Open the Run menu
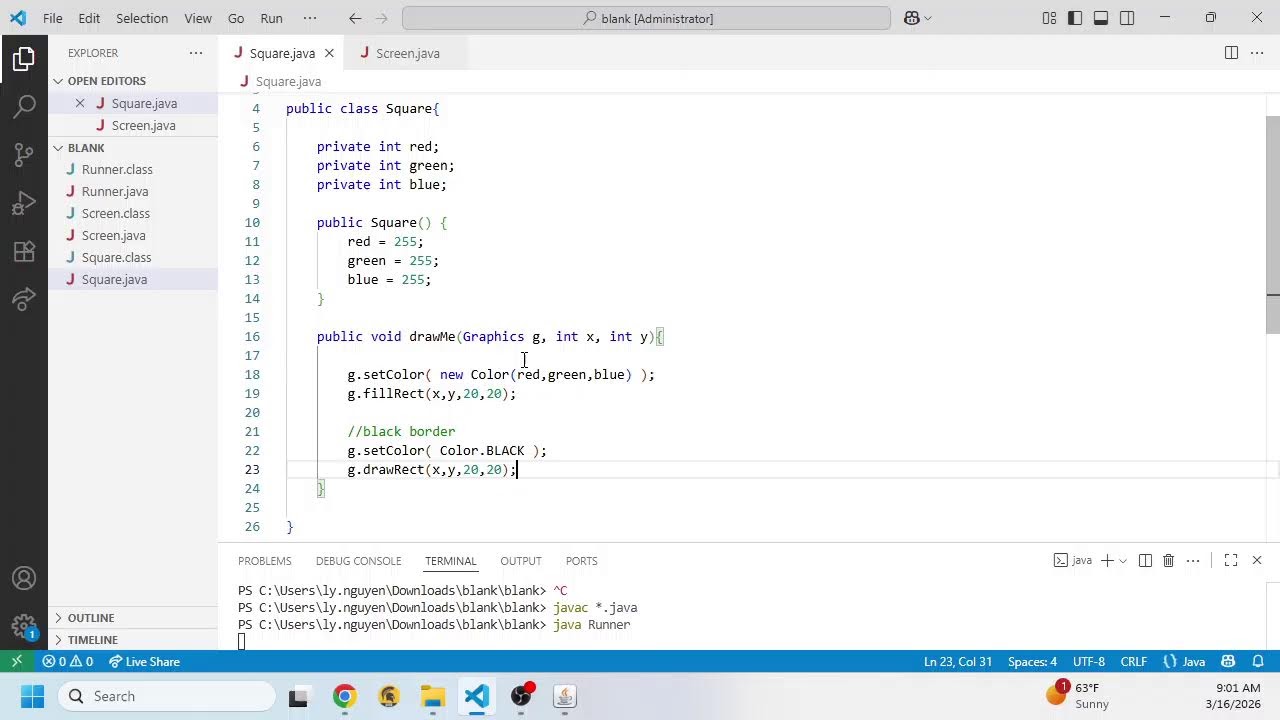 [x=271, y=18]
